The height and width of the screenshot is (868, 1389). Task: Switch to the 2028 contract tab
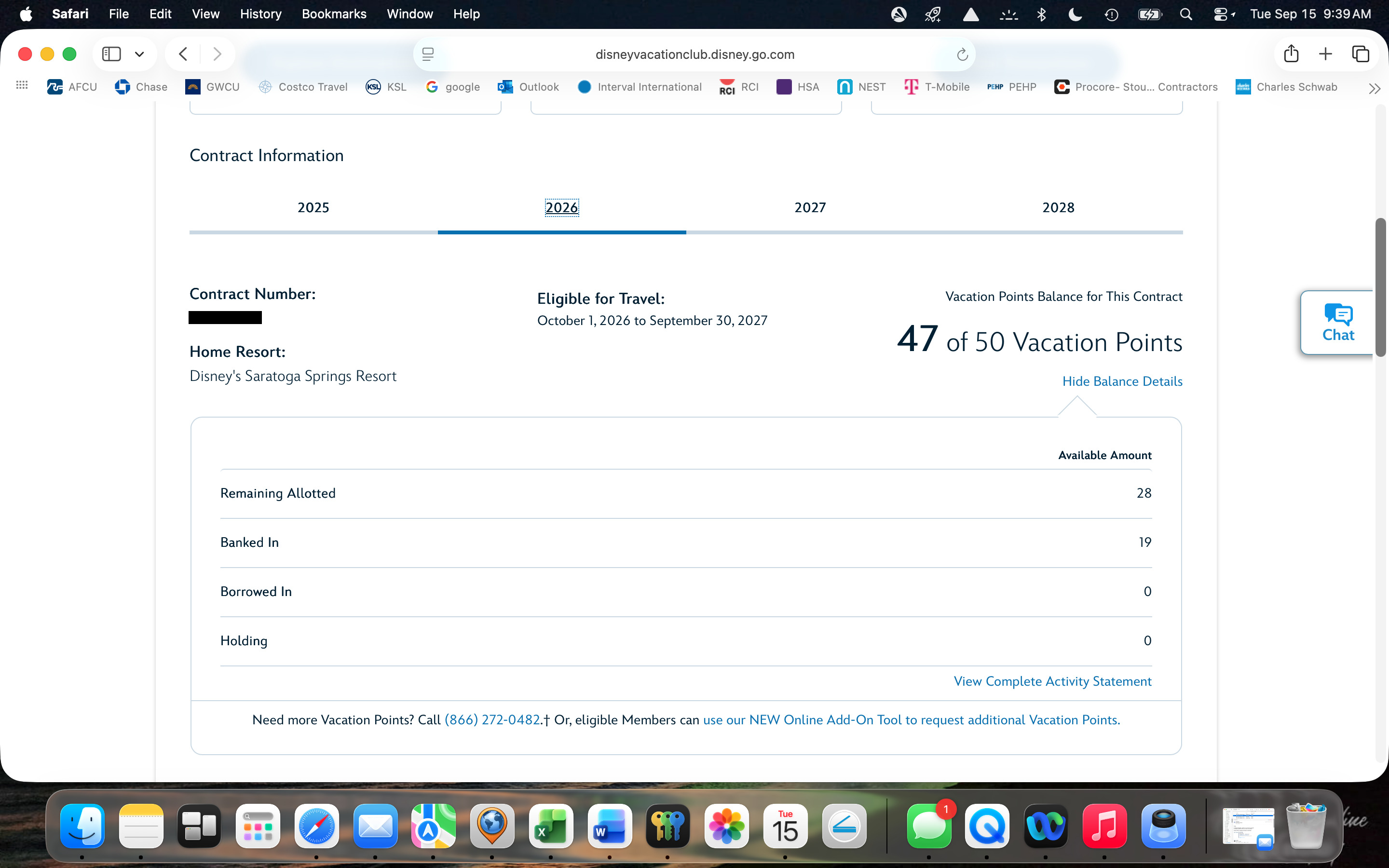[1059, 208]
